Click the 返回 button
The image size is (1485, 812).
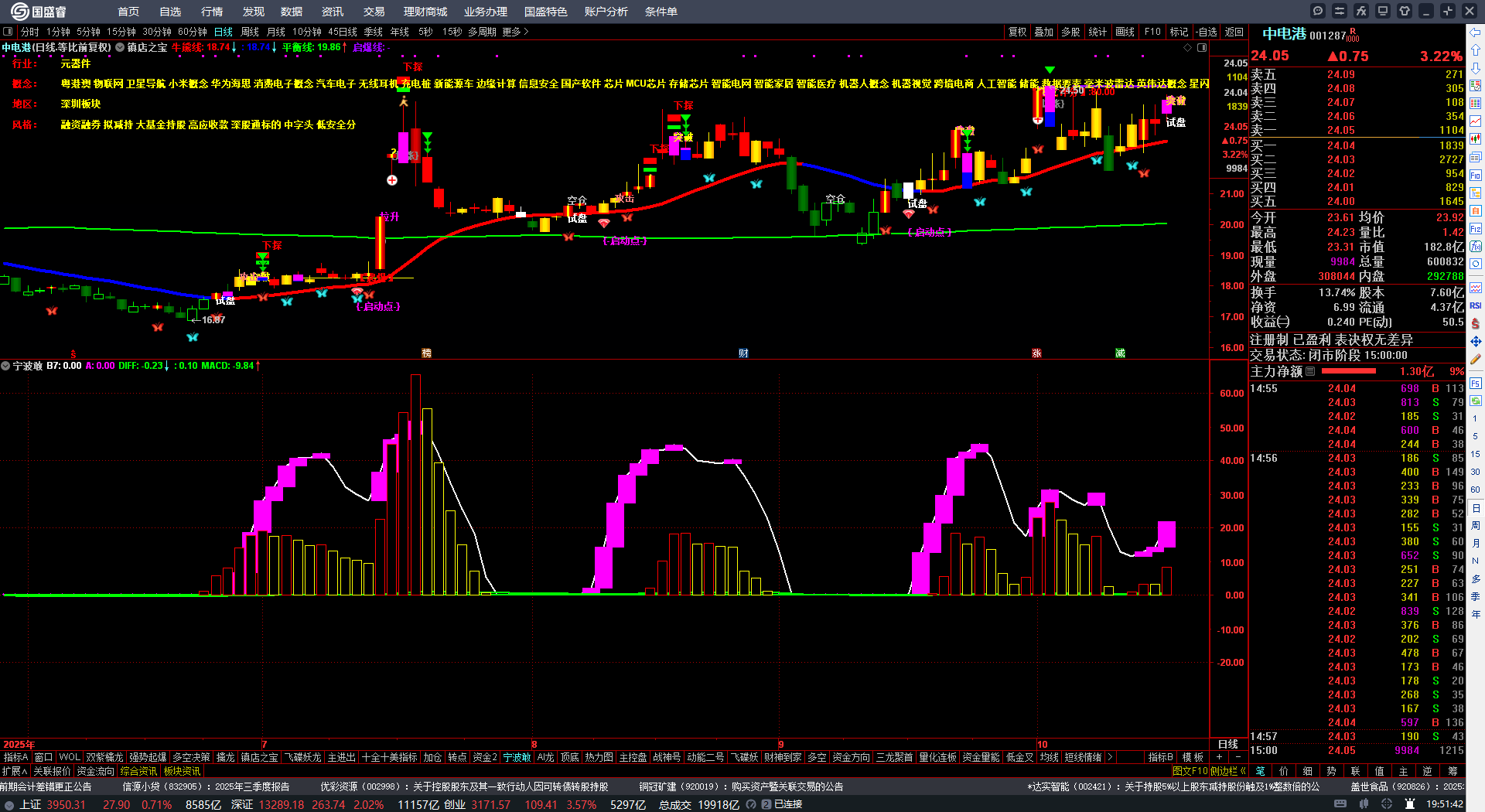pyautogui.click(x=1234, y=32)
